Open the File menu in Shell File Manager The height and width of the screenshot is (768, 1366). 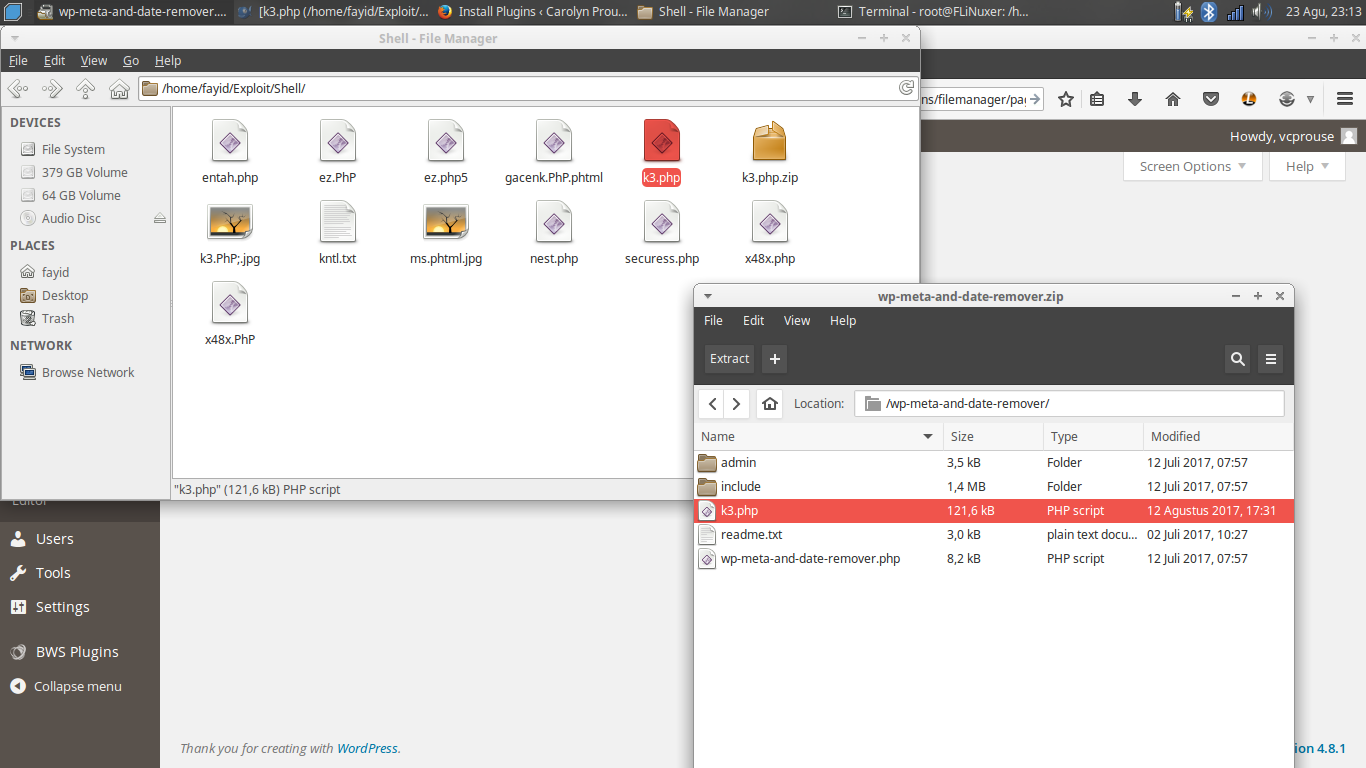[18, 61]
